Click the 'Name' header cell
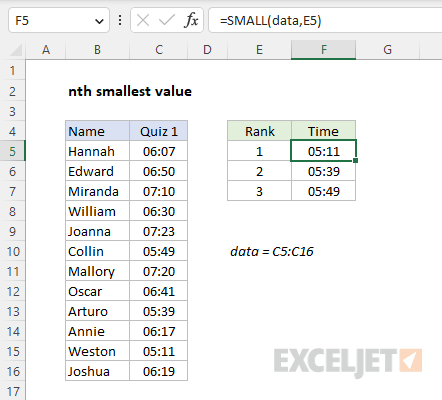The height and width of the screenshot is (400, 442). click(x=97, y=131)
